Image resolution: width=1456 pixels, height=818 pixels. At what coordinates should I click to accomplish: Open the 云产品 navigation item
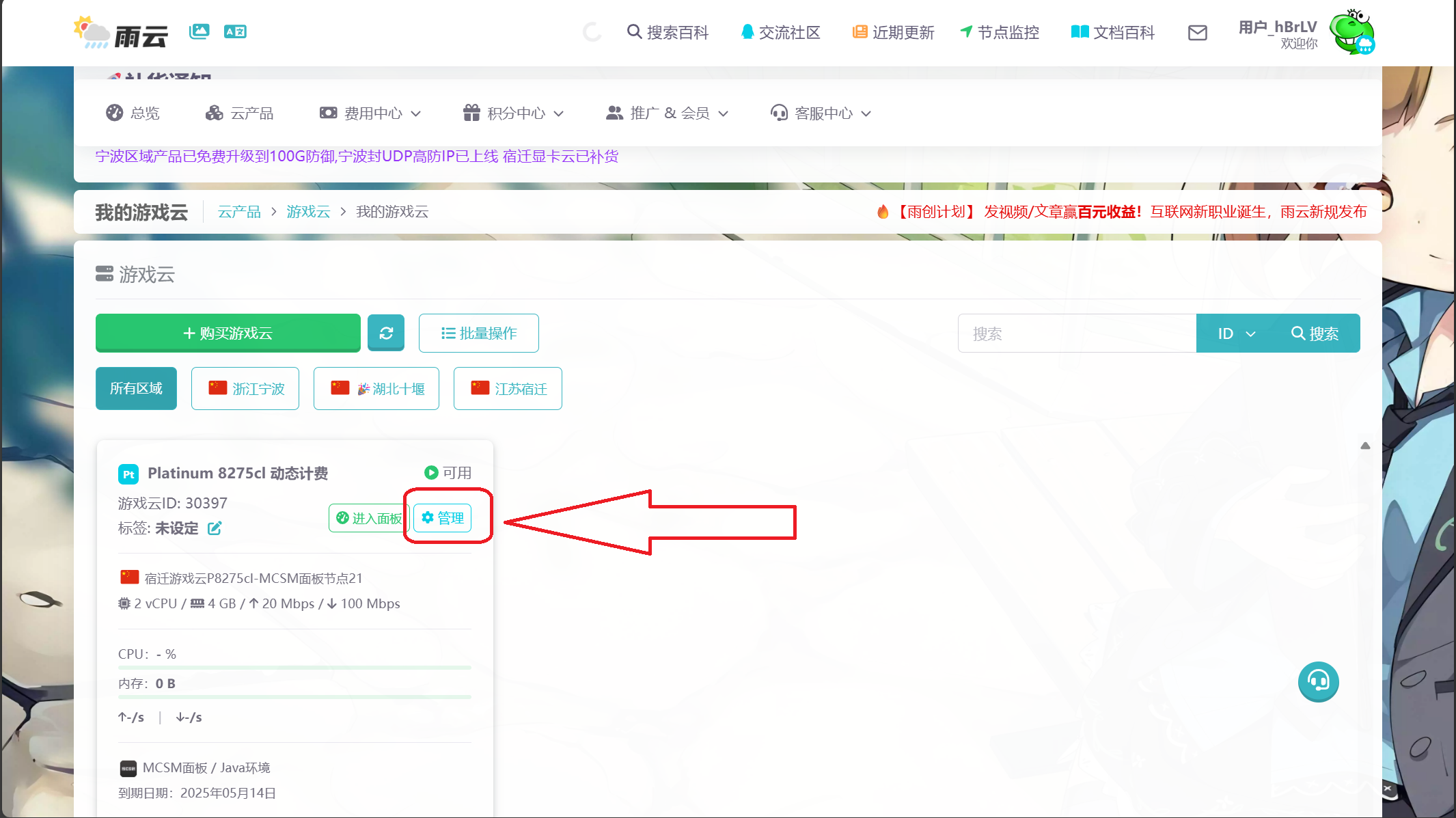tap(240, 113)
